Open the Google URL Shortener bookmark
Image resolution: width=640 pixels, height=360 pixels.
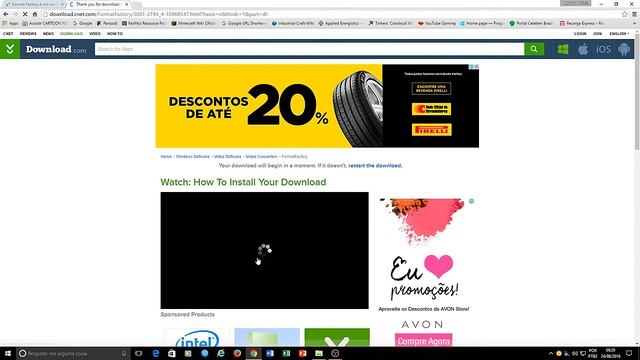click(x=244, y=23)
